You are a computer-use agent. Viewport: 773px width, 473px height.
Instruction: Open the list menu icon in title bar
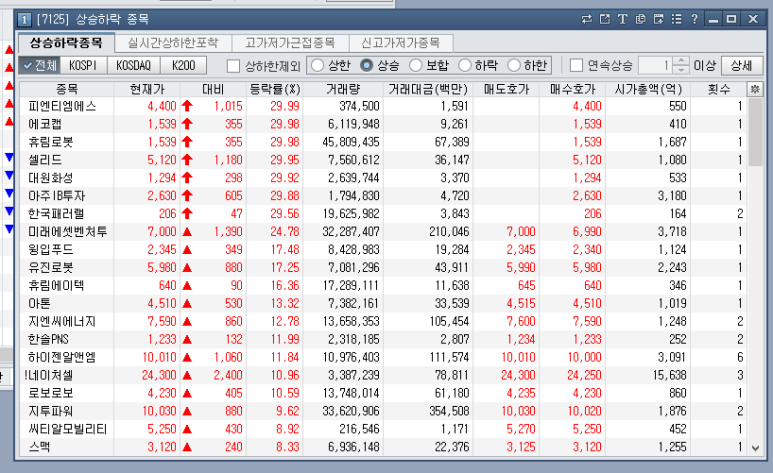[676, 19]
